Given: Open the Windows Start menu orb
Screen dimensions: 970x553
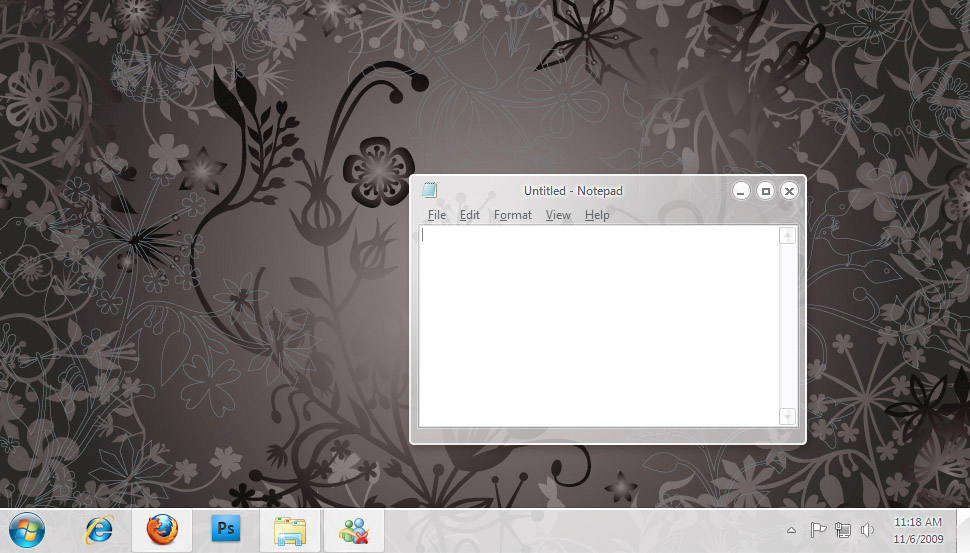Looking at the screenshot, I should click(27, 530).
